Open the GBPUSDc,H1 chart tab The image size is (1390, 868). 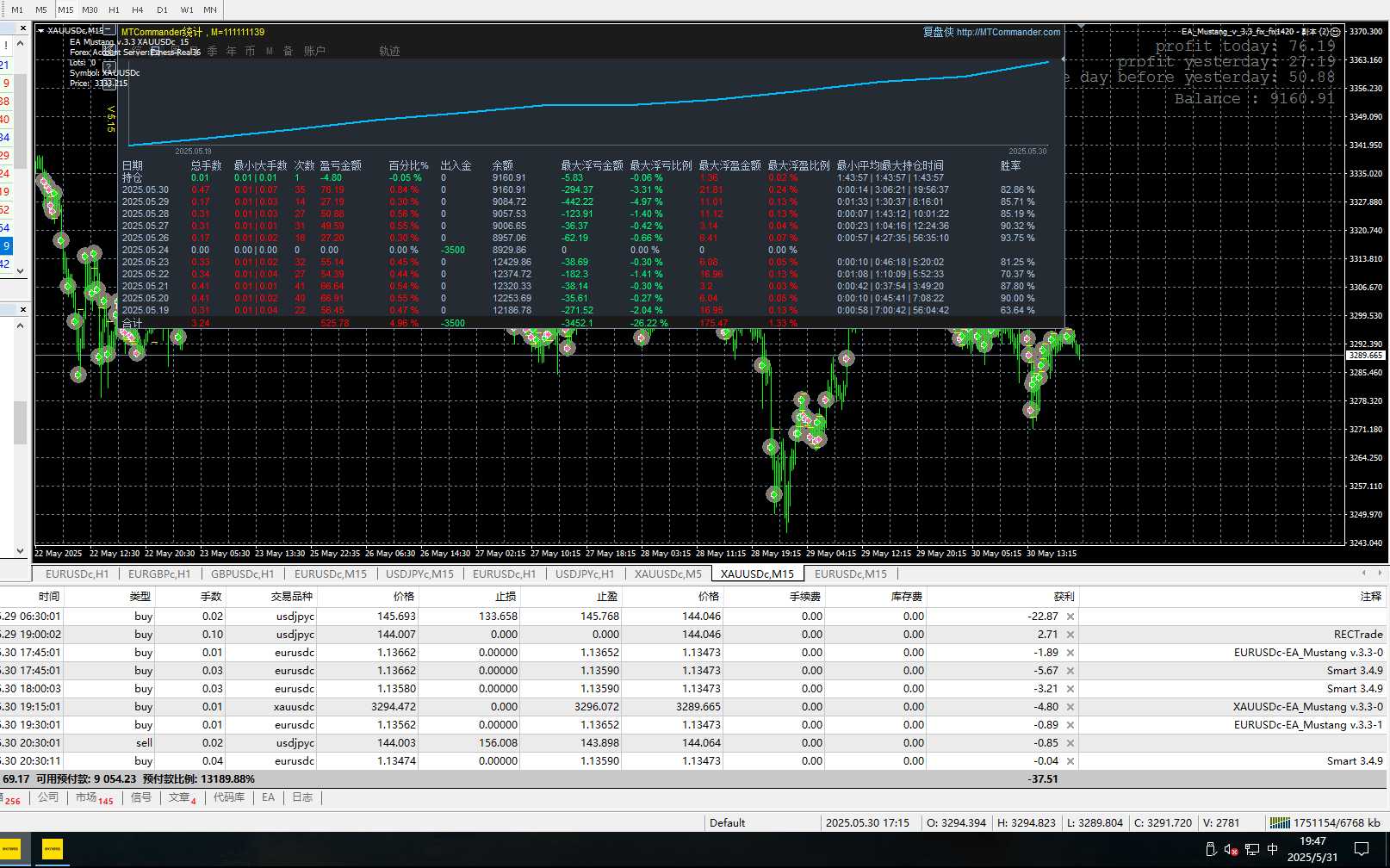point(242,573)
